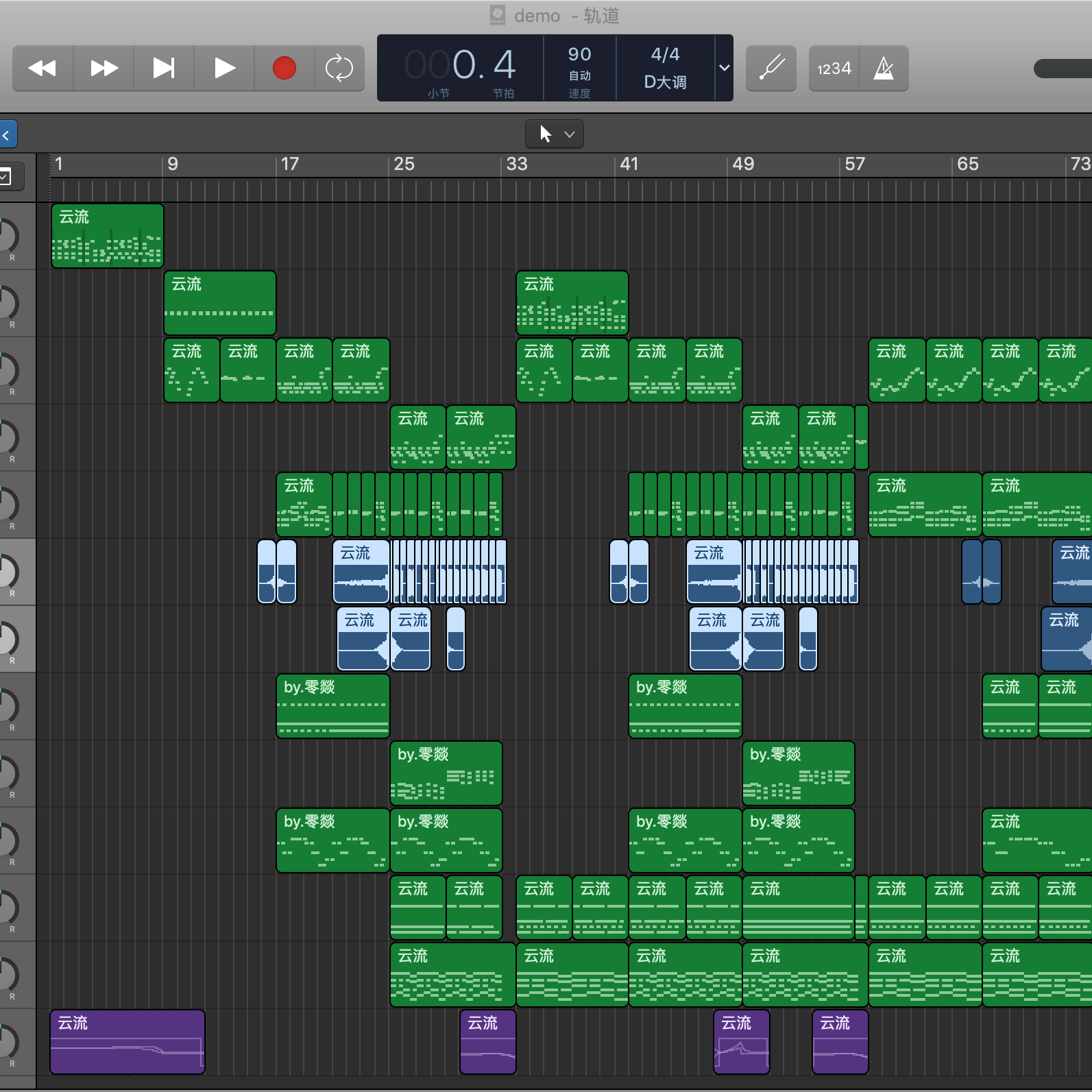
Task: Select the by.零燚 region at bar 42, eighth track
Action: click(685, 706)
